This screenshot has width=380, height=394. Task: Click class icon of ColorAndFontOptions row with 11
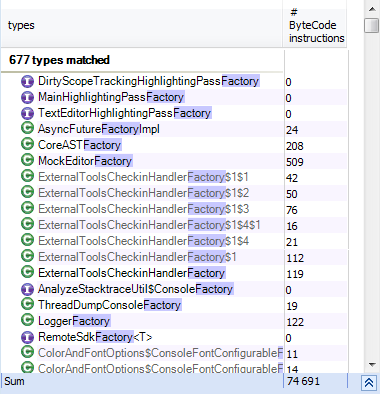(27, 352)
